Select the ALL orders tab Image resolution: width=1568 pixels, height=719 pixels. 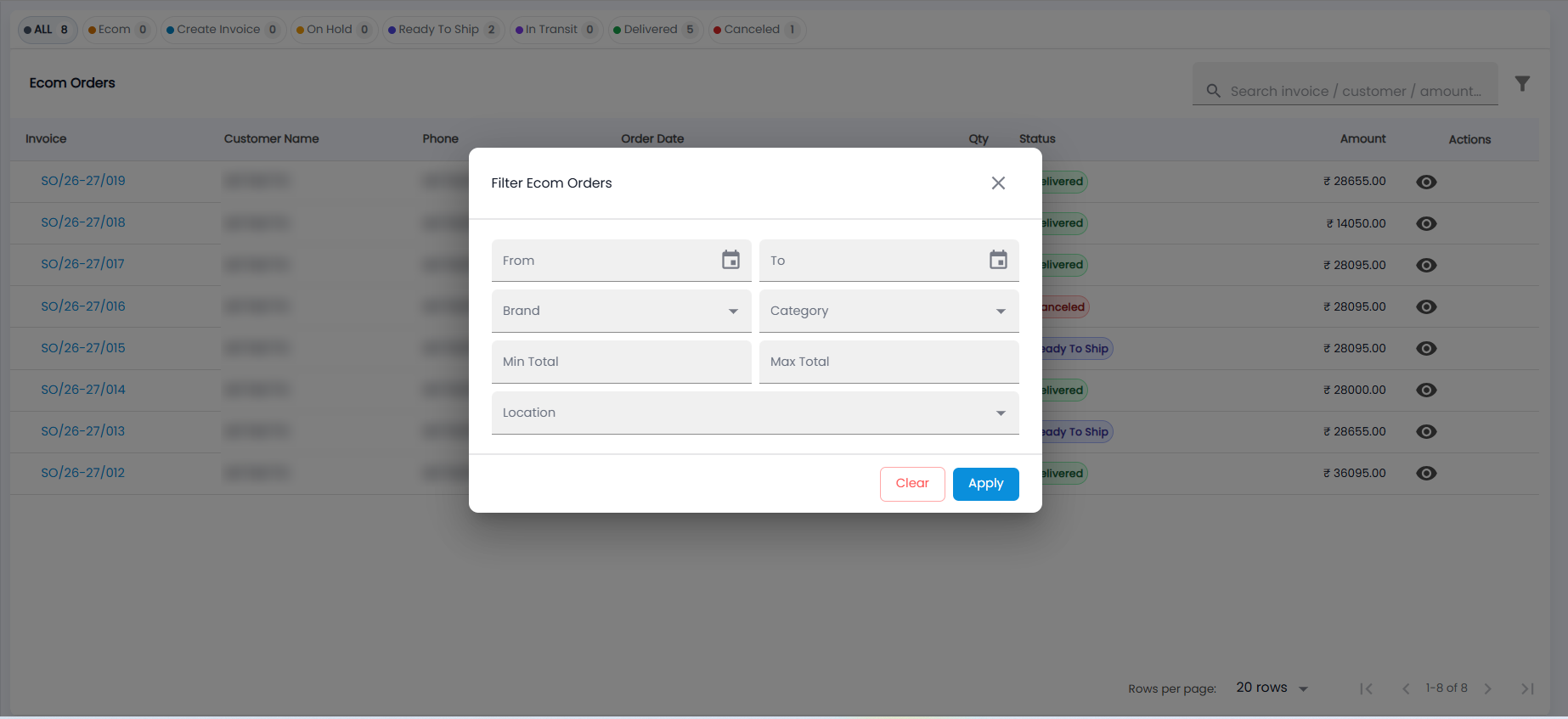point(48,30)
